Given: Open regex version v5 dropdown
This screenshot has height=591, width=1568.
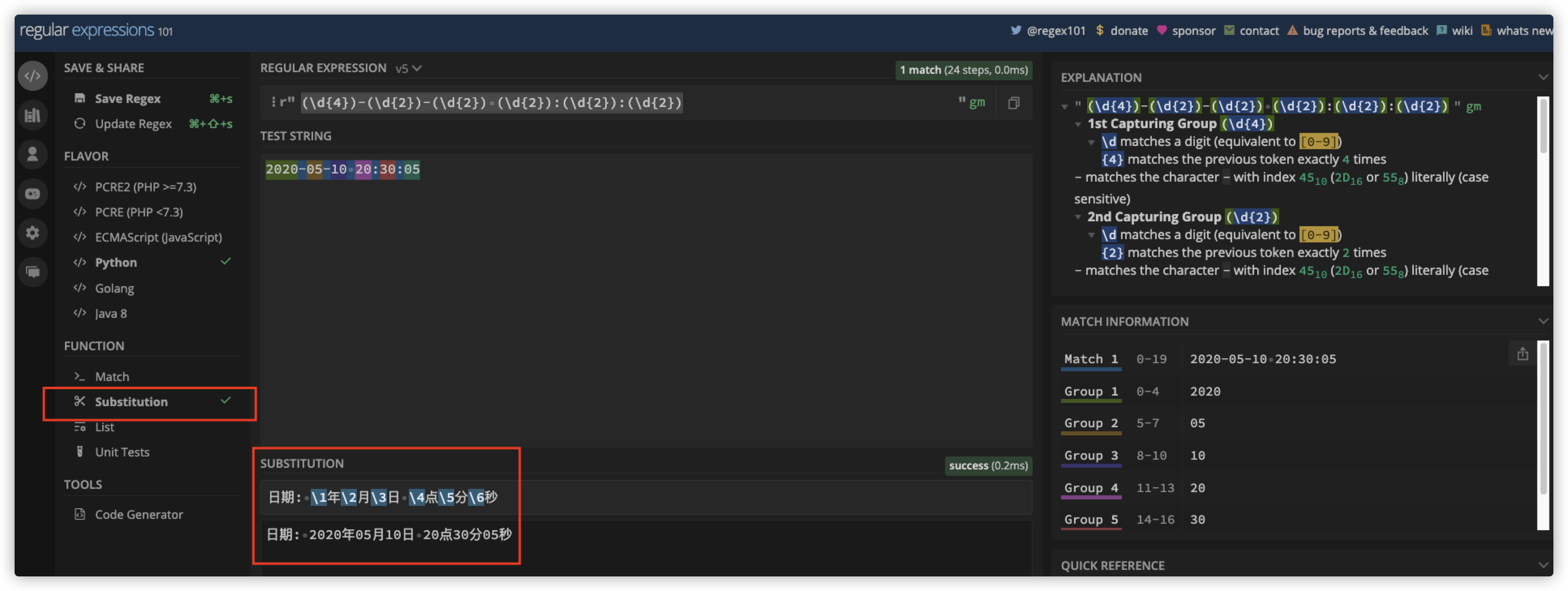Looking at the screenshot, I should click(x=408, y=68).
